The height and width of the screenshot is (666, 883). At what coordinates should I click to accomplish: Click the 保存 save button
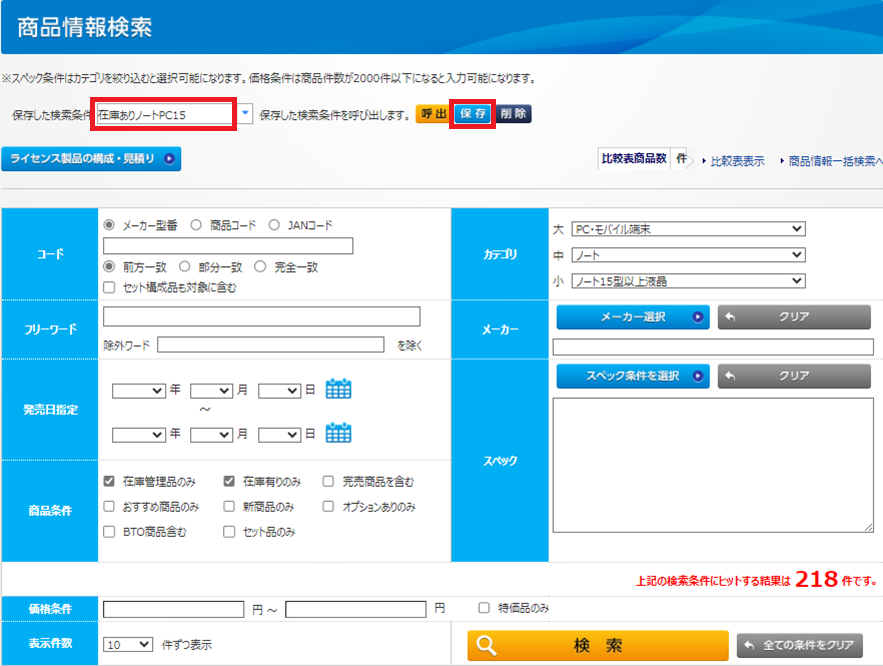(x=473, y=114)
